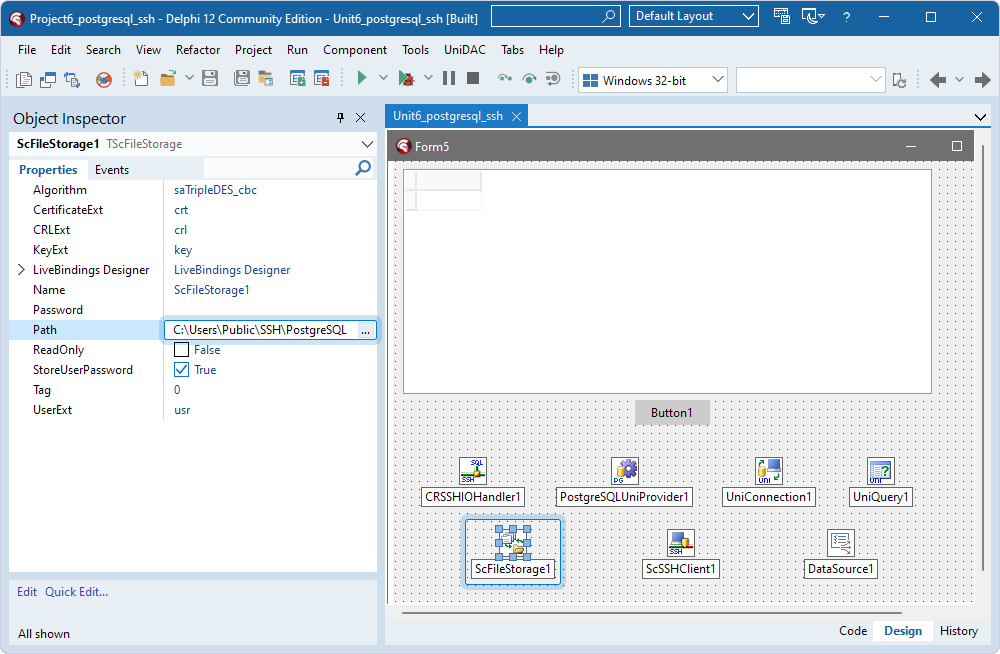The height and width of the screenshot is (654, 1000).
Task: Open the Windows 32-bit platform dropdown
Action: pos(653,80)
